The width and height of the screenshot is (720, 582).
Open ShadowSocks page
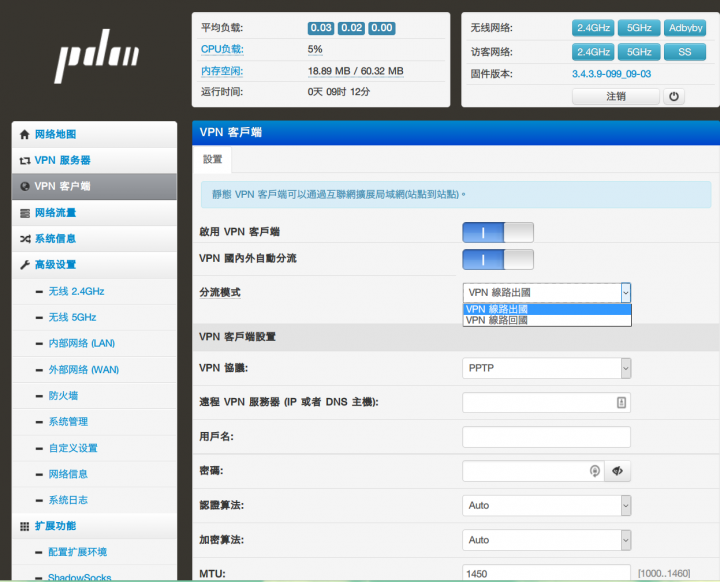click(79, 576)
